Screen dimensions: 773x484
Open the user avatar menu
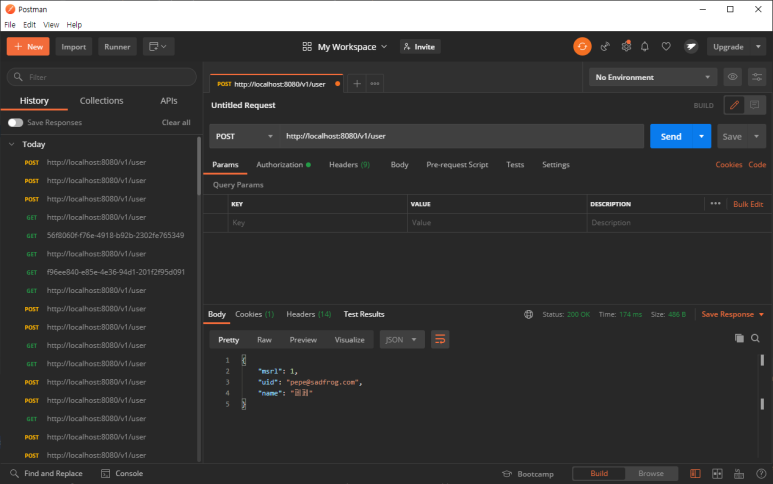[691, 47]
